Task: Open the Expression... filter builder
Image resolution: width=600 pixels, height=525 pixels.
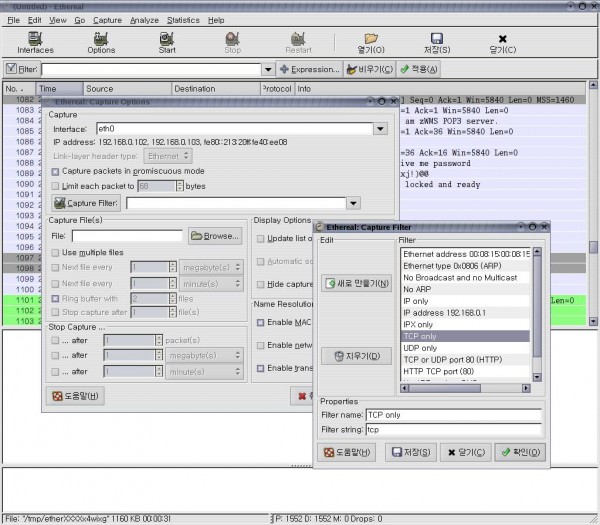Action: [309, 69]
